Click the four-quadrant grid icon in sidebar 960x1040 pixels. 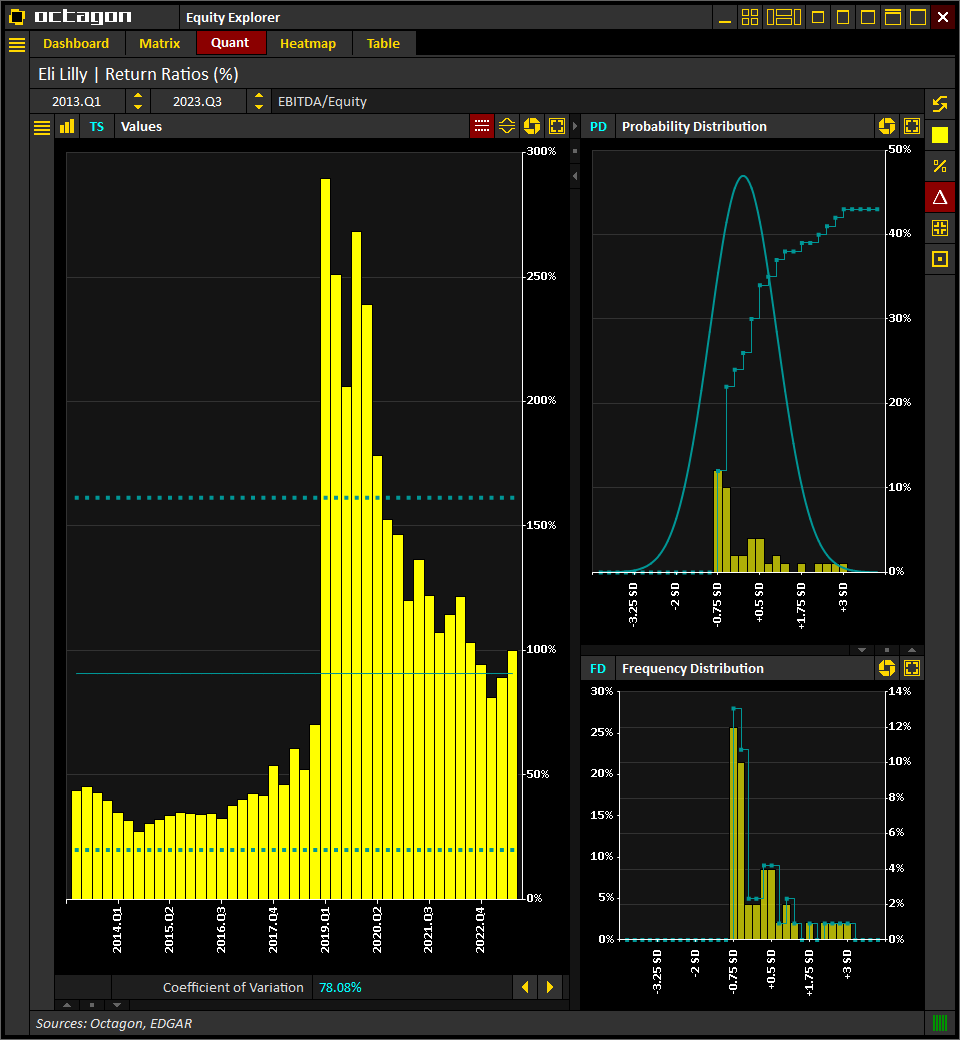click(940, 228)
